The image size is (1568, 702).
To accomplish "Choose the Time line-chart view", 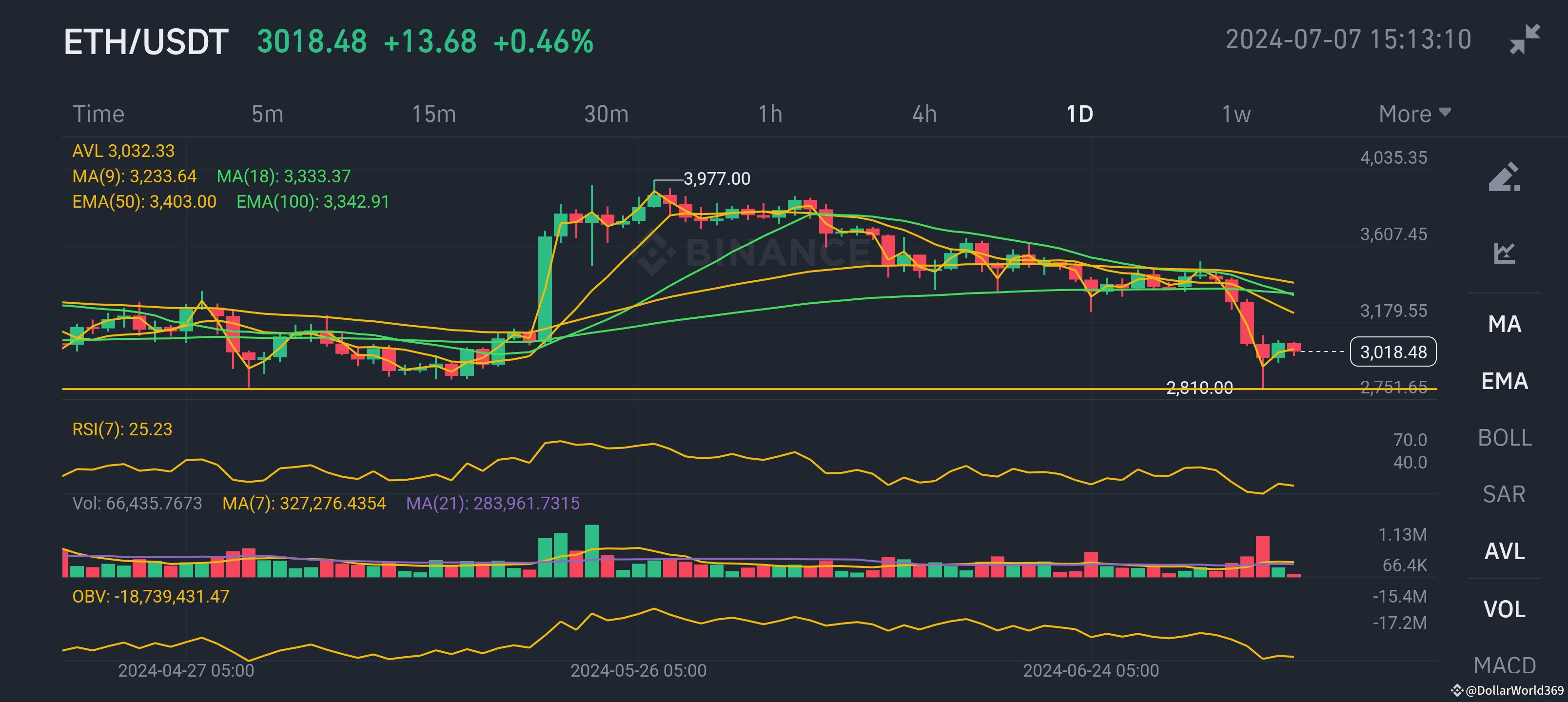I will pyautogui.click(x=98, y=114).
